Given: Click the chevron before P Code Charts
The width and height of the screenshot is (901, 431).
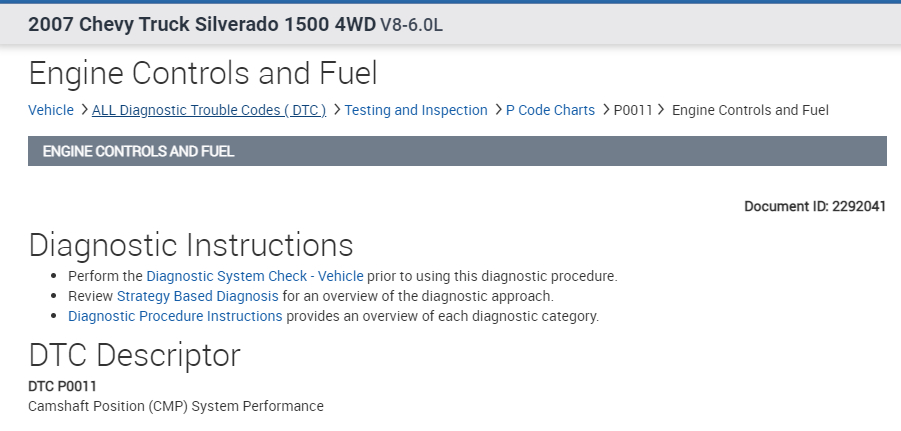Looking at the screenshot, I should tap(498, 110).
